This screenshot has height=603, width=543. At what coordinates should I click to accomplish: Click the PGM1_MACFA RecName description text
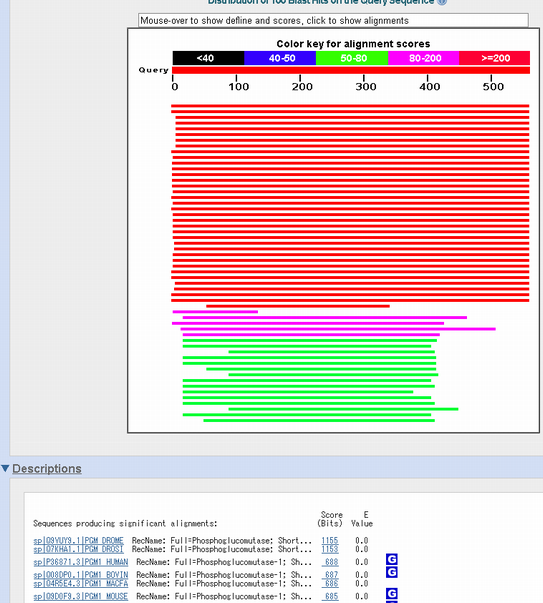[x=224, y=583]
